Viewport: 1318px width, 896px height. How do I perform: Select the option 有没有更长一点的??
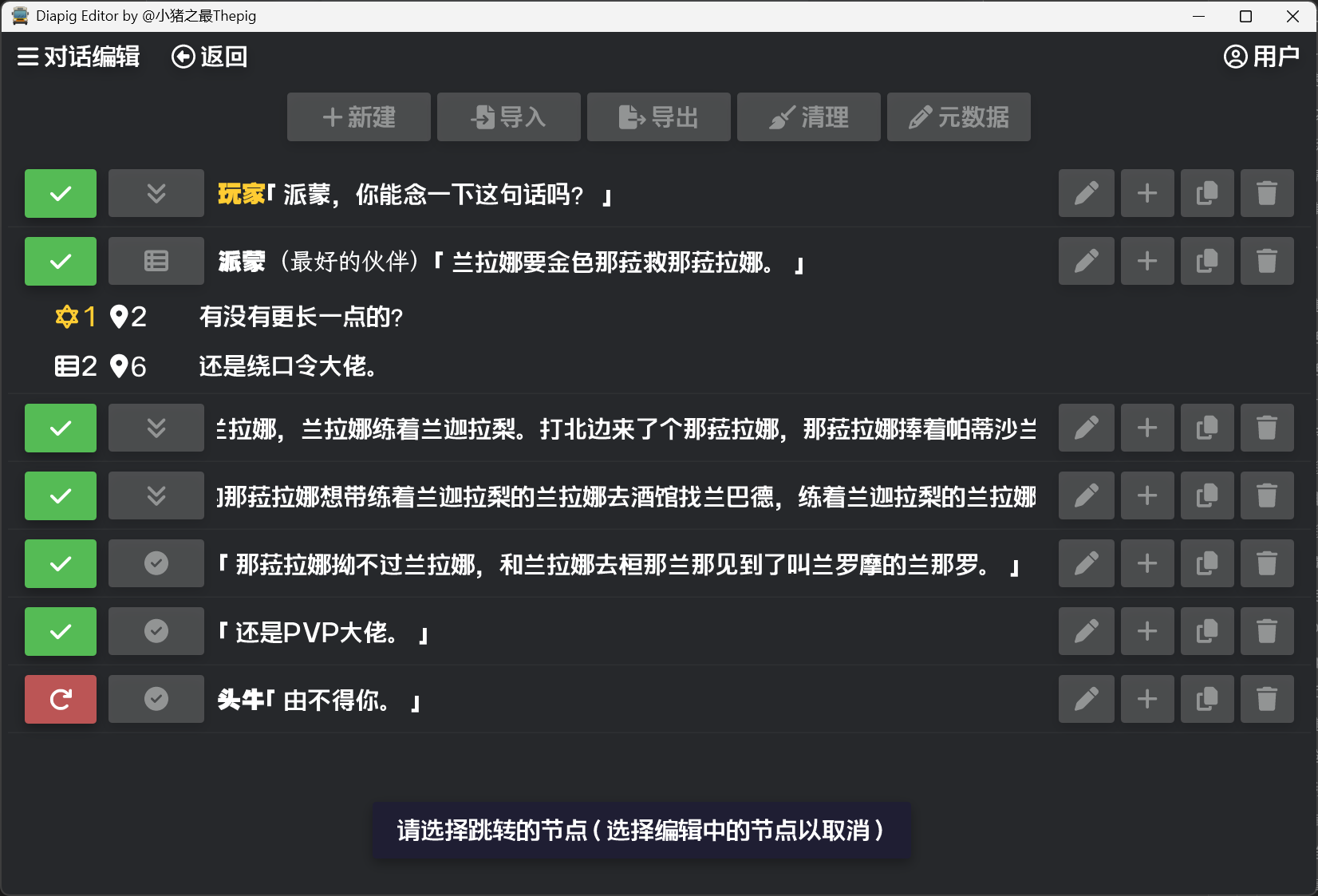tap(301, 317)
